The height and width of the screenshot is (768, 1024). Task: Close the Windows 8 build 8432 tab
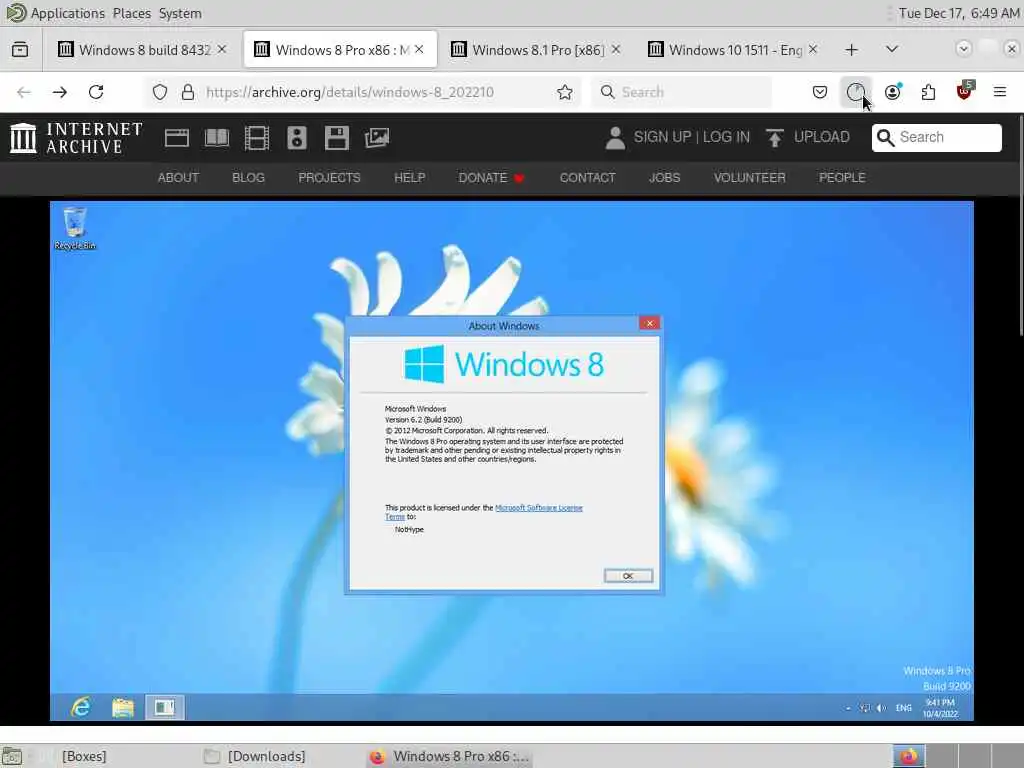point(222,50)
